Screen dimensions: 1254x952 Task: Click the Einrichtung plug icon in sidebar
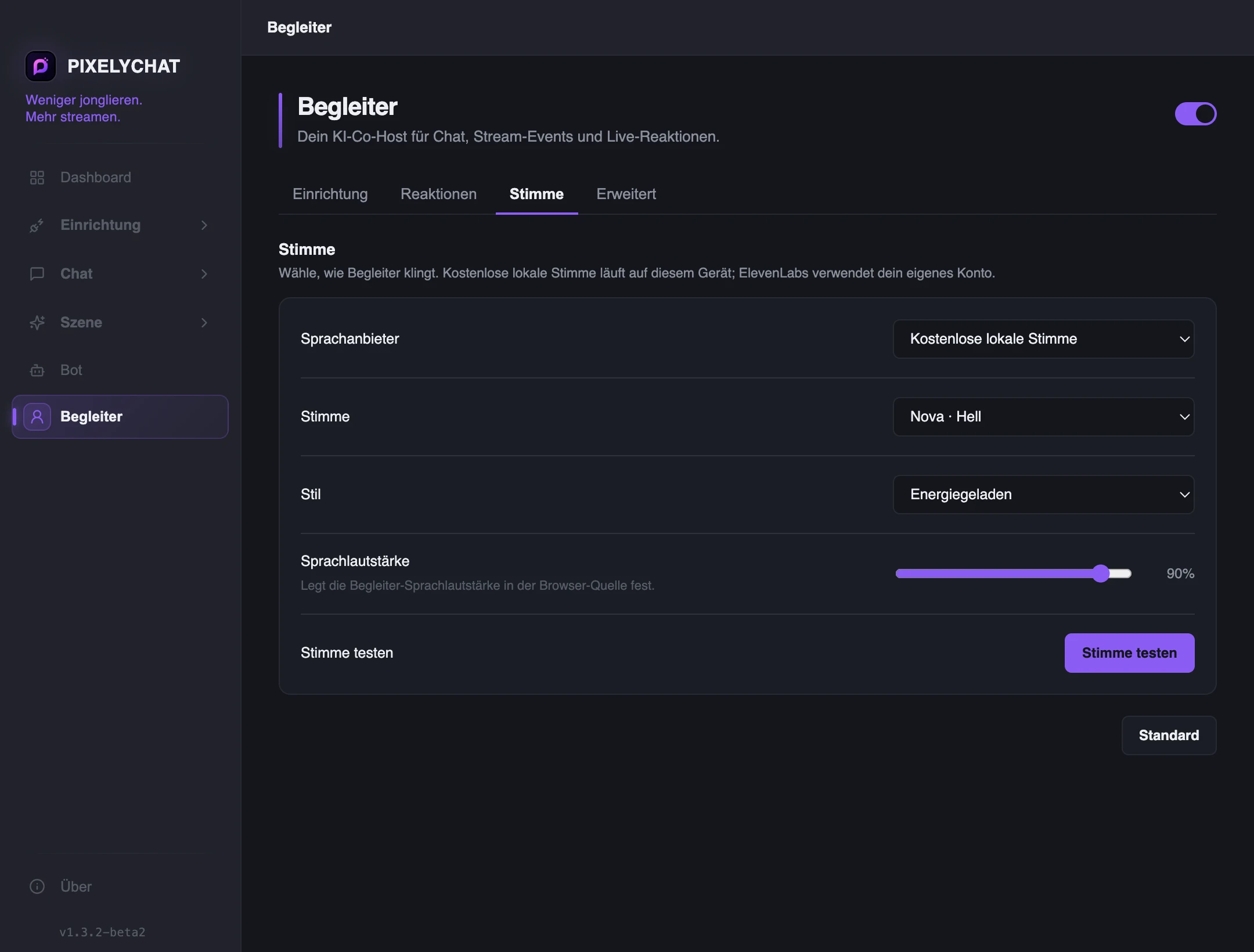37,225
